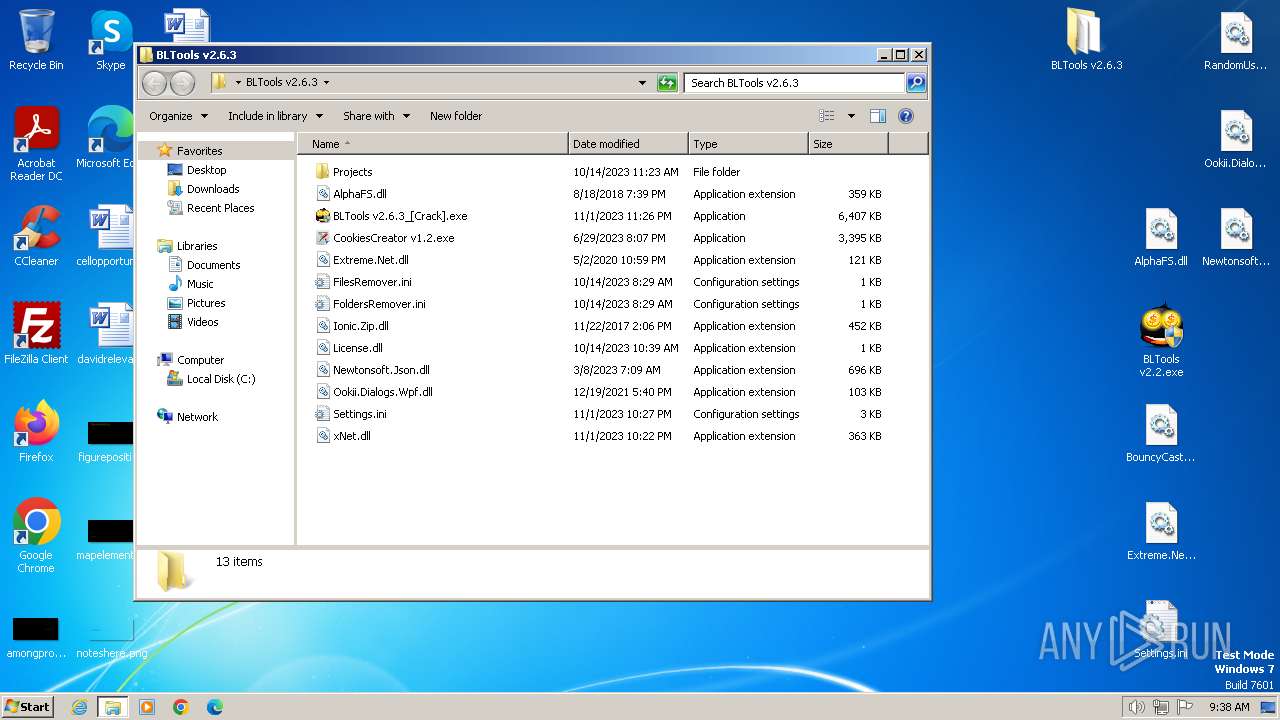This screenshot has width=1280, height=720.
Task: Open Microsoft Edge from the taskbar
Action: [215, 707]
